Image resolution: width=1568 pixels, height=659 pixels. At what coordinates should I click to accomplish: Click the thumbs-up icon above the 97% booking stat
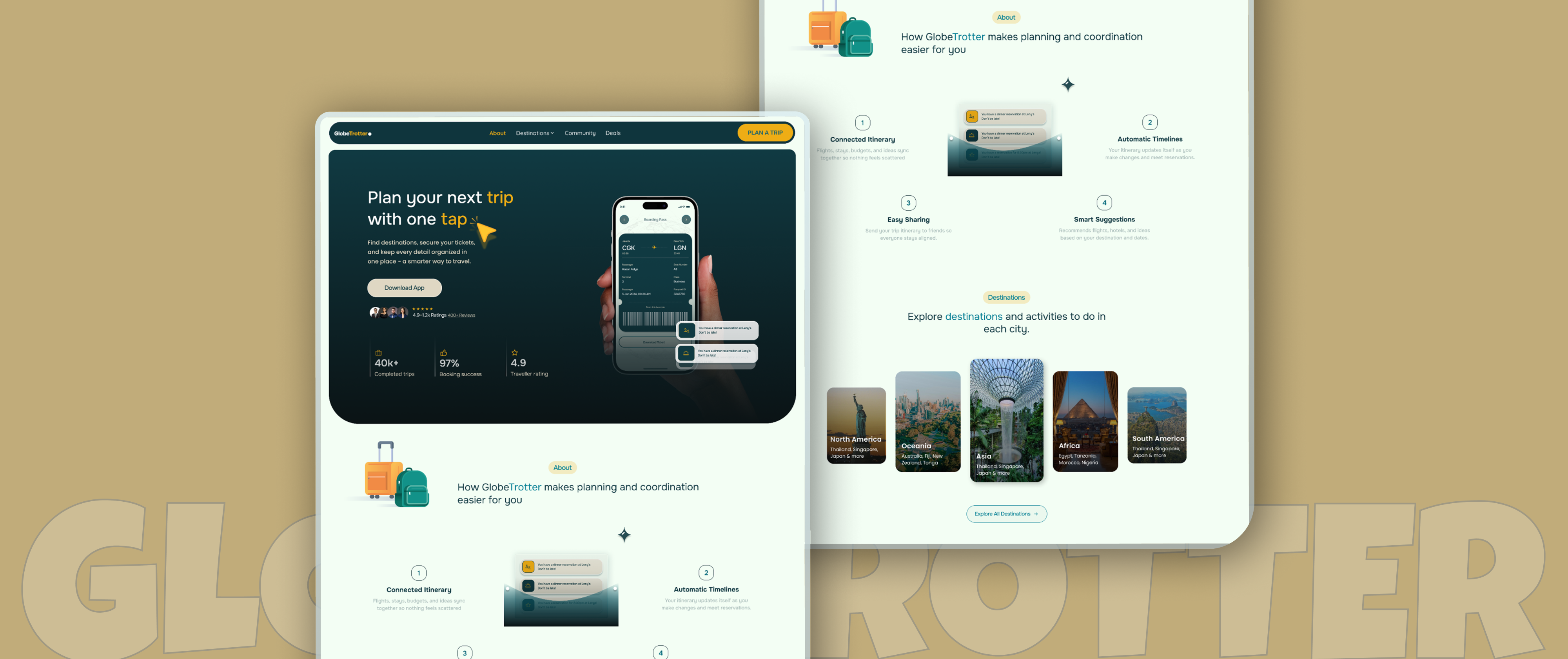[x=445, y=353]
